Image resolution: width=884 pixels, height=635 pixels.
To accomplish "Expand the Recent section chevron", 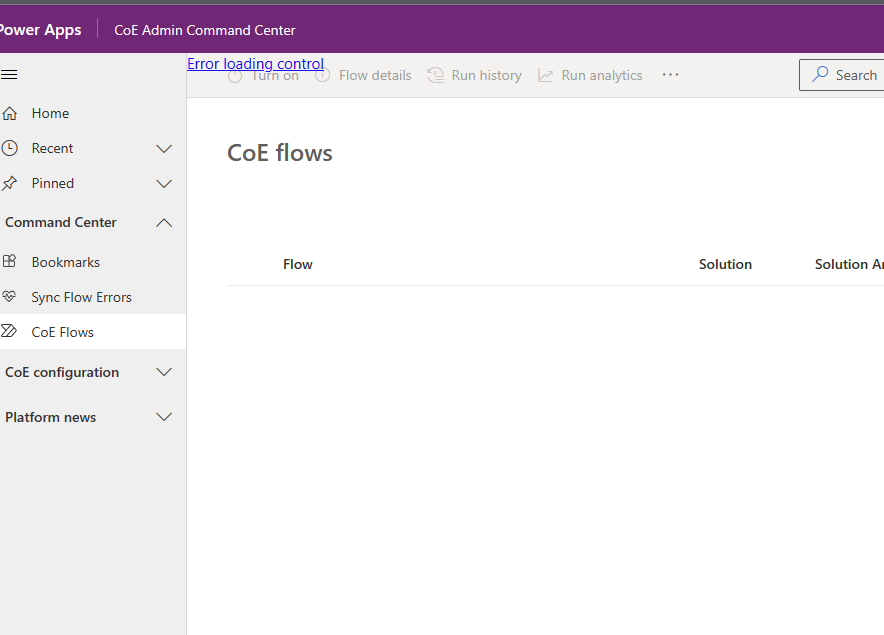I will click(163, 148).
